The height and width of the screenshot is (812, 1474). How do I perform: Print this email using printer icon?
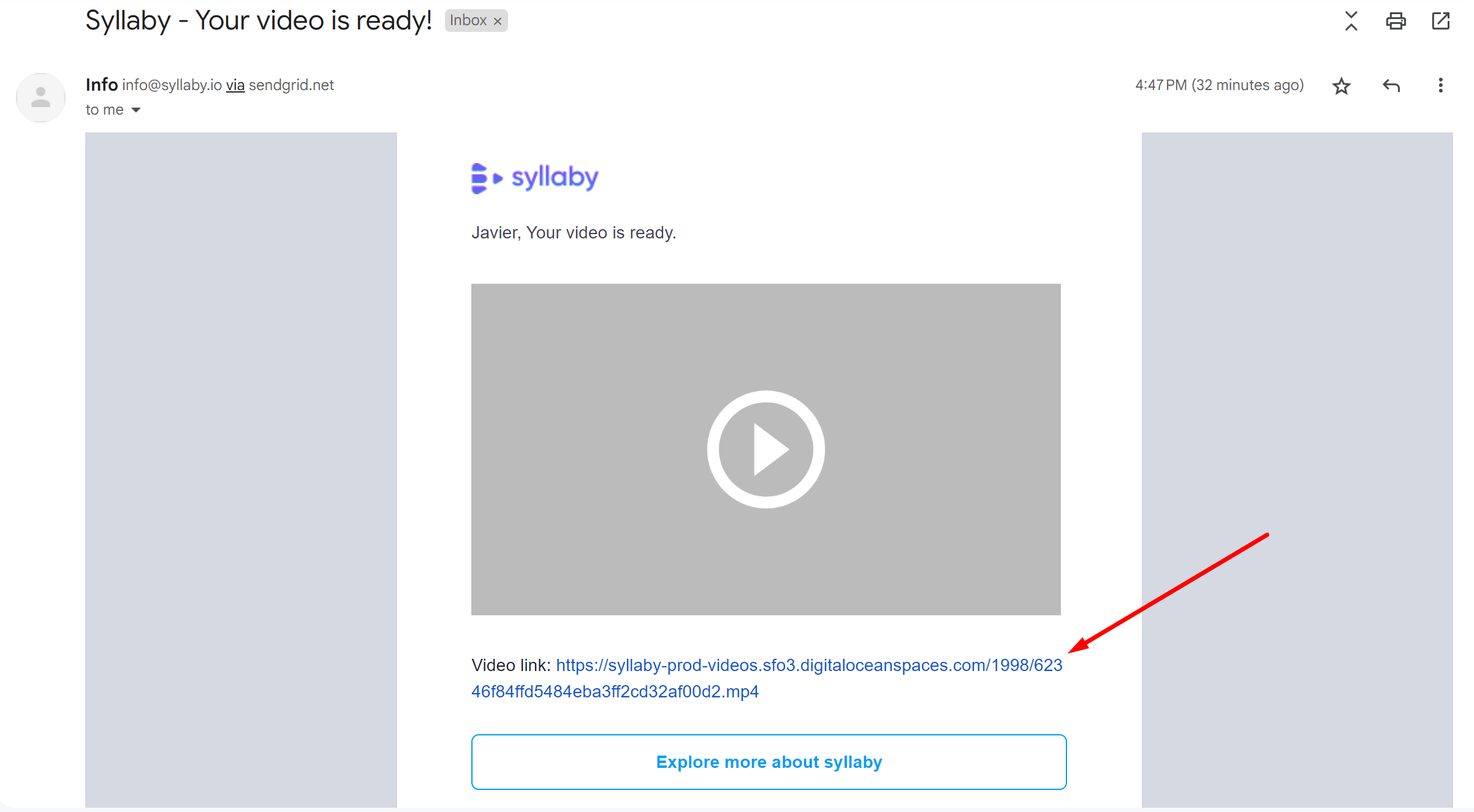point(1396,21)
